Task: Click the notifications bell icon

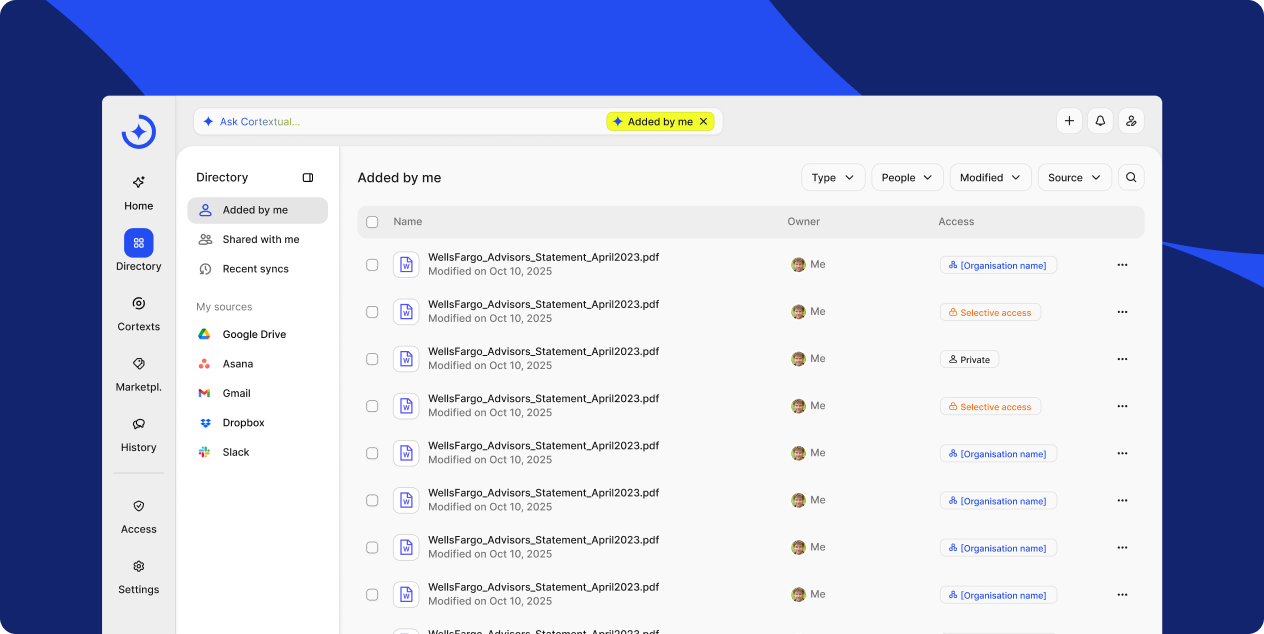Action: pyautogui.click(x=1100, y=121)
